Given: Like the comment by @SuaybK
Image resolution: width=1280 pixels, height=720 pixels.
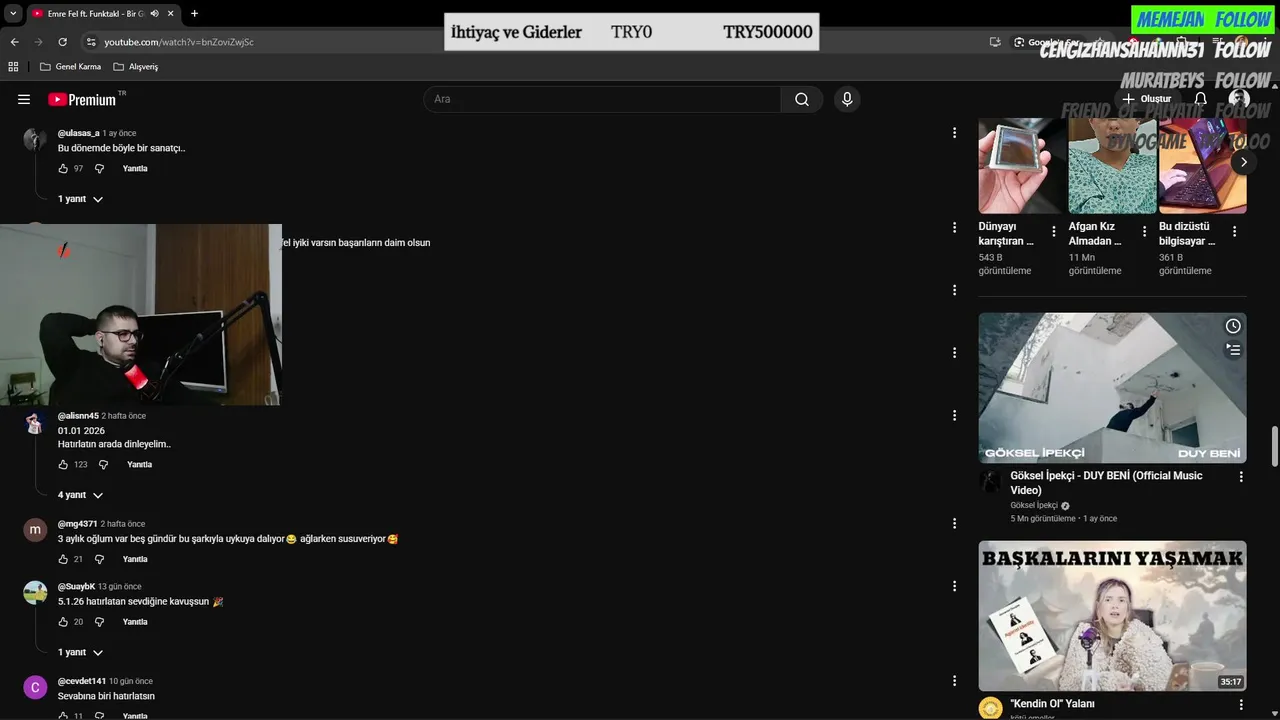Looking at the screenshot, I should click(x=63, y=622).
